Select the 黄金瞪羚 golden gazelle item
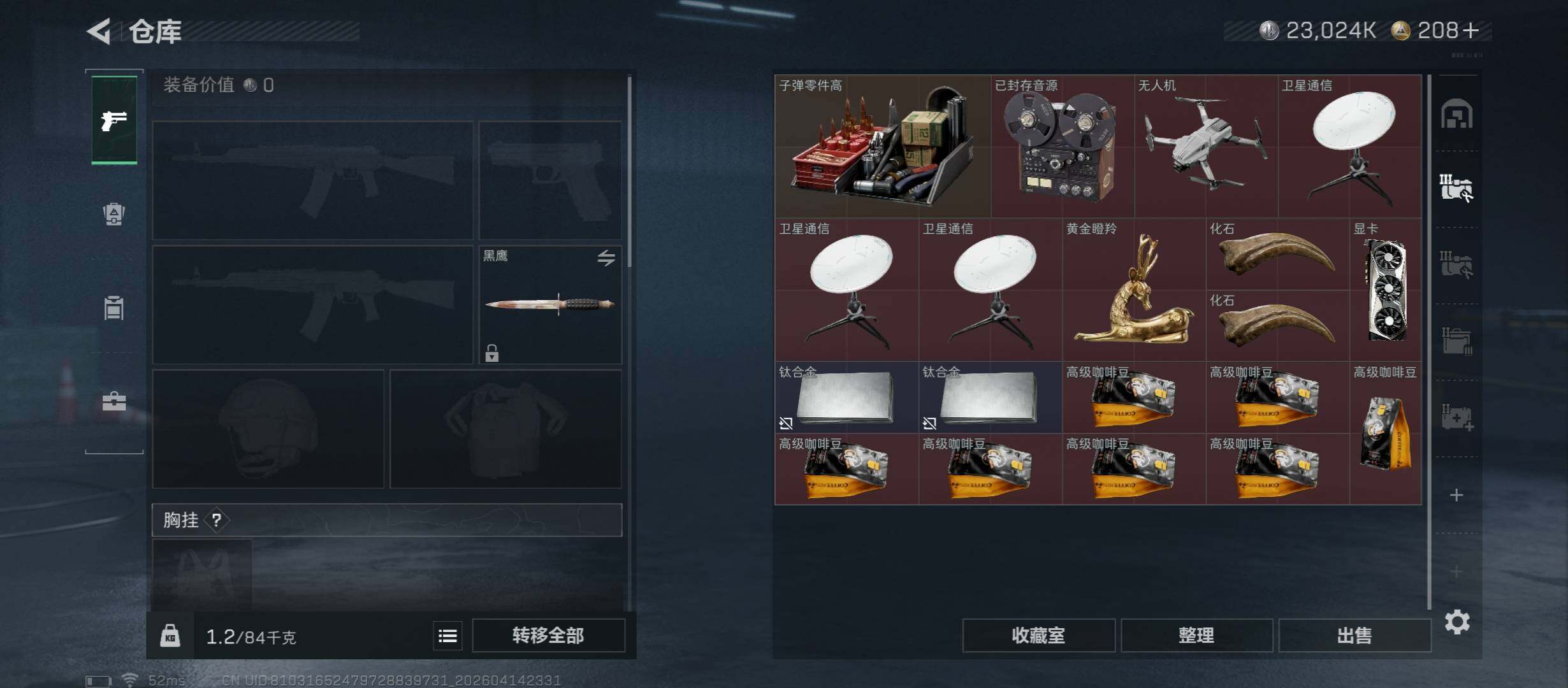This screenshot has width=1568, height=688. click(1134, 290)
